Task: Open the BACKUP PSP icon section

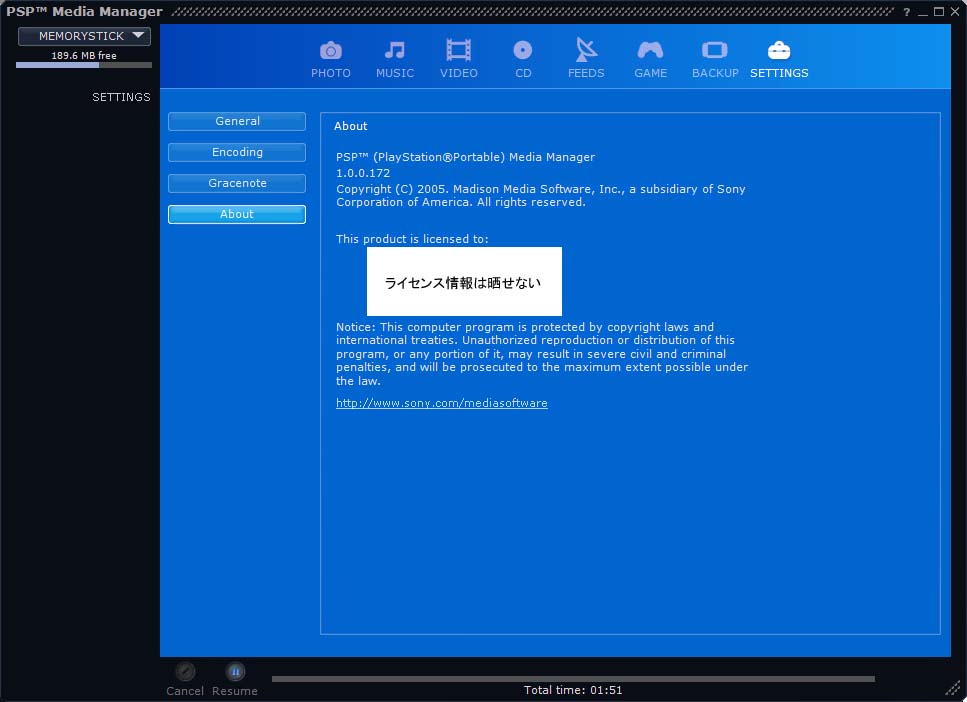Action: (715, 59)
